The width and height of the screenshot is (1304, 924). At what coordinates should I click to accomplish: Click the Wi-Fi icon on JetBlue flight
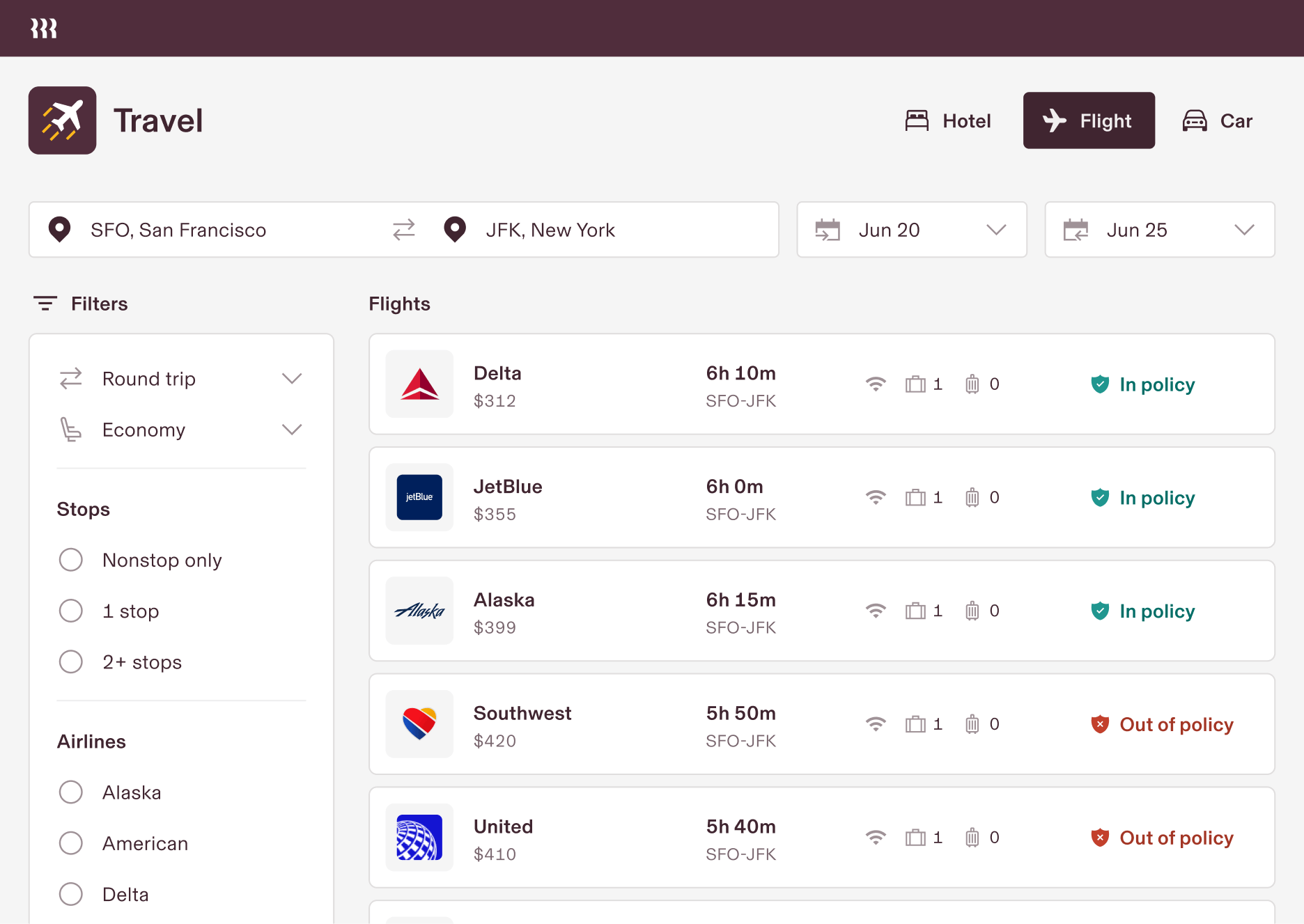point(876,498)
